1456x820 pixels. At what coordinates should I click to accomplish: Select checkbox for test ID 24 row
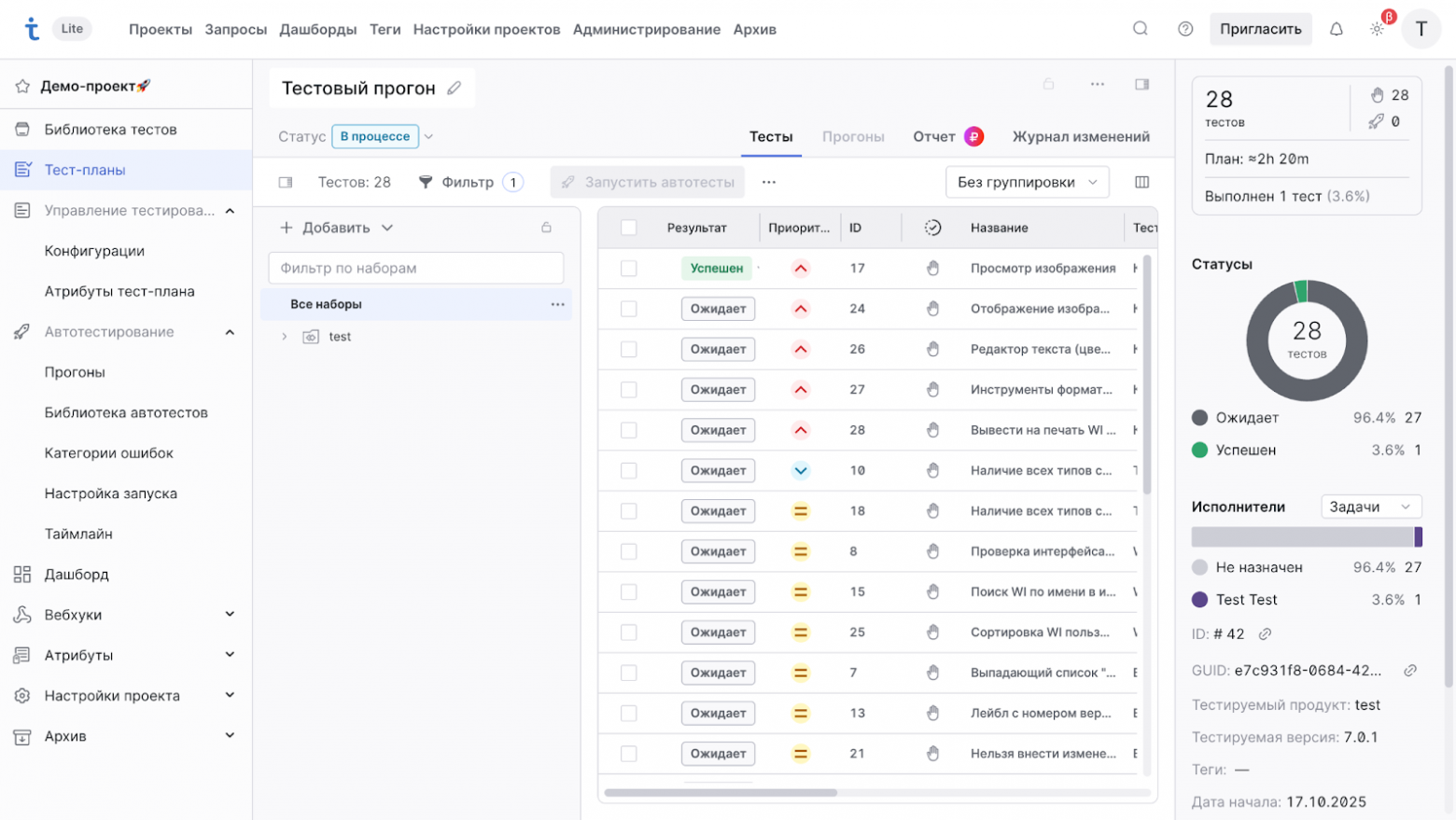[x=628, y=309]
